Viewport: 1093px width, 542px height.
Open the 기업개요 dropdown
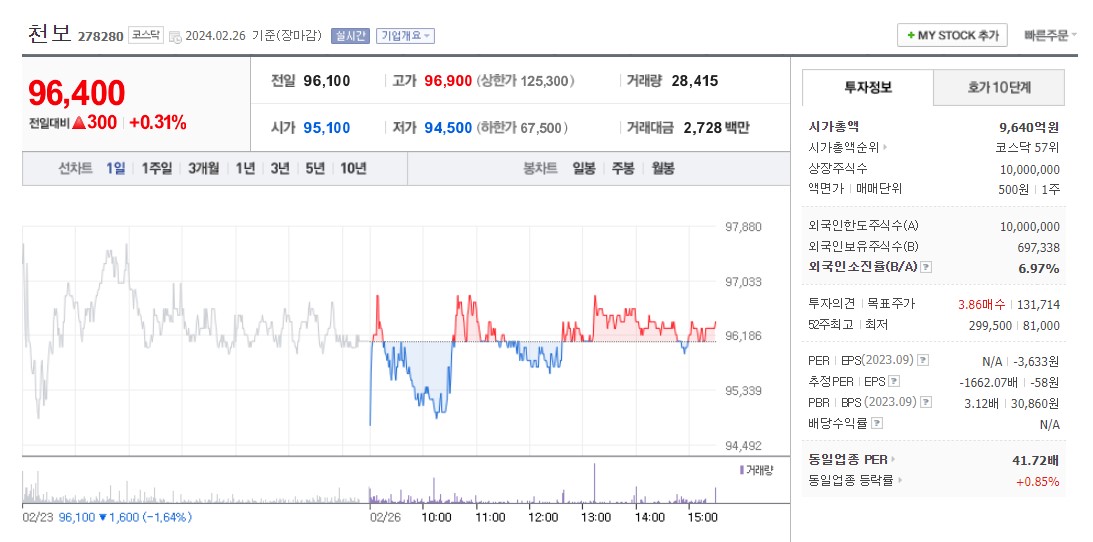(x=405, y=36)
